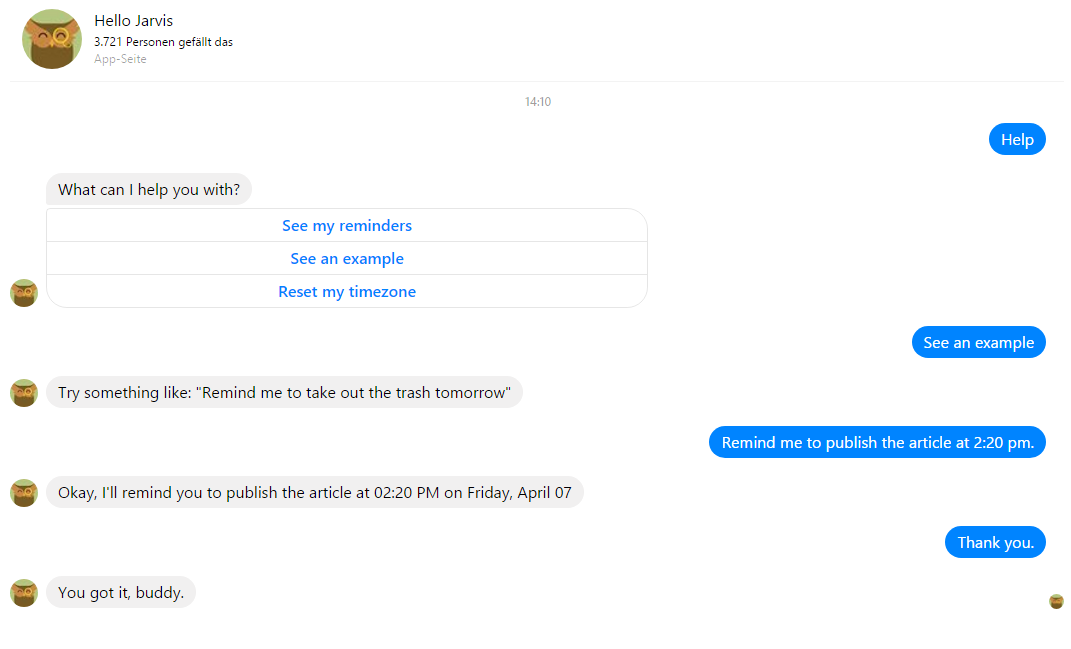Open the "Hello Jarvis" page name in the header
Image resolution: width=1071 pixels, height=649 pixels.
pos(134,21)
